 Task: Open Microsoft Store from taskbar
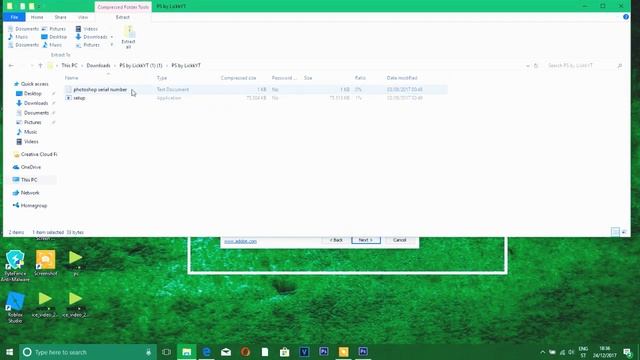coord(284,352)
